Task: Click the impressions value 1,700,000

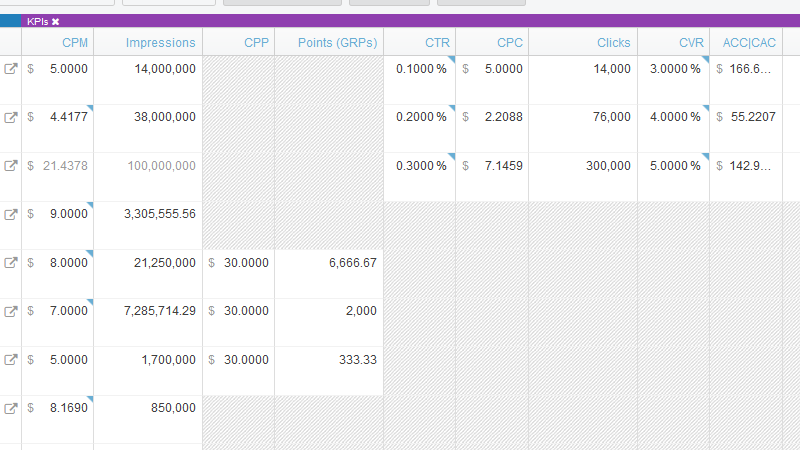Action: click(x=168, y=360)
